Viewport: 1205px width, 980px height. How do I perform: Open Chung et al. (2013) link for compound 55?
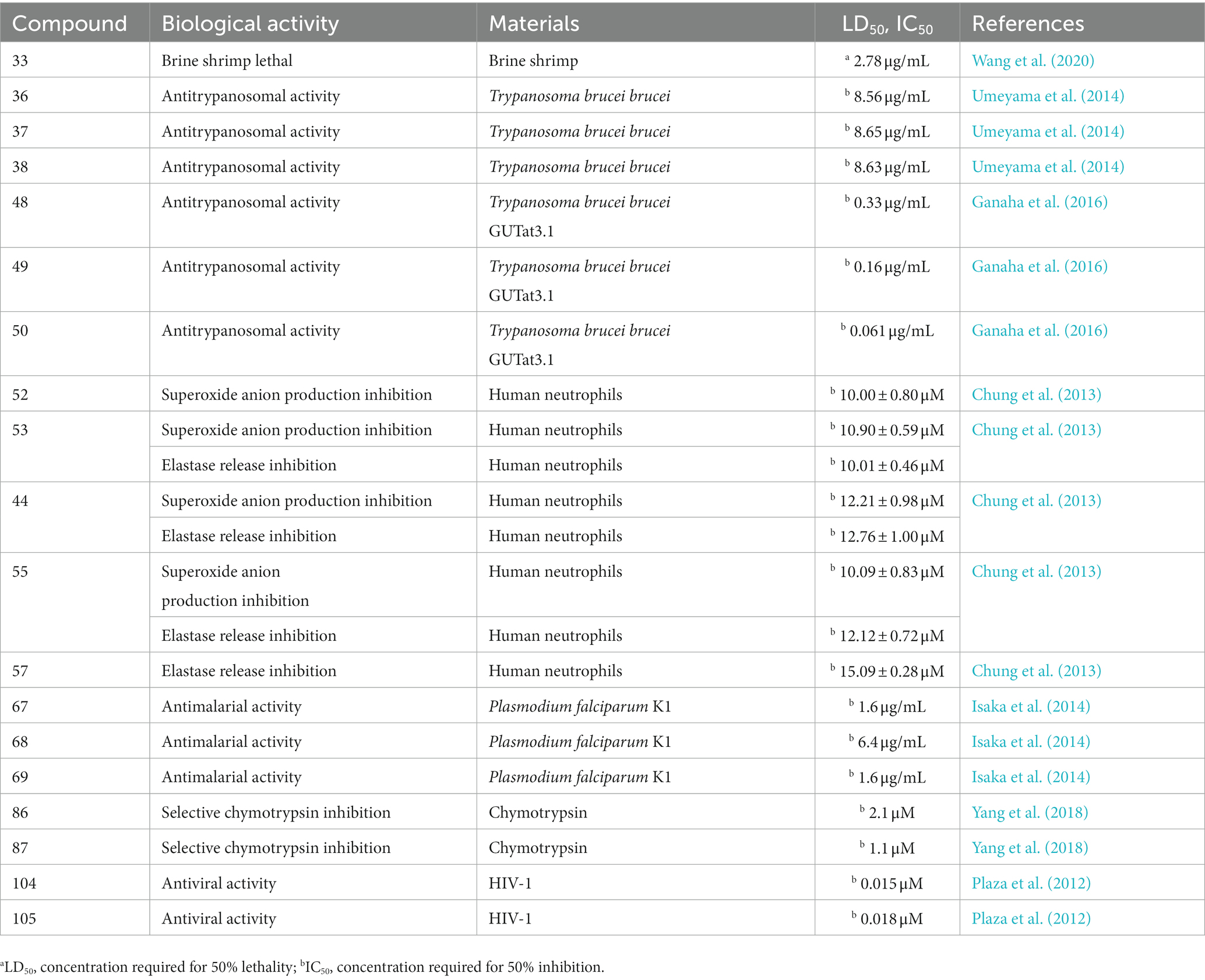point(1036,572)
